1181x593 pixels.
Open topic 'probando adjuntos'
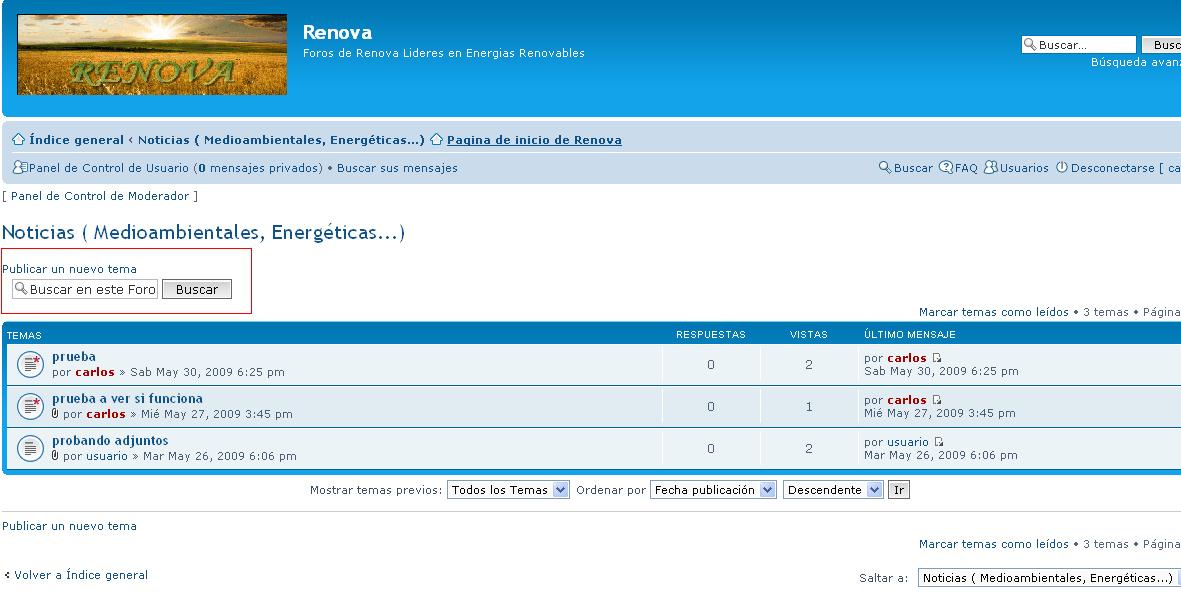(110, 441)
